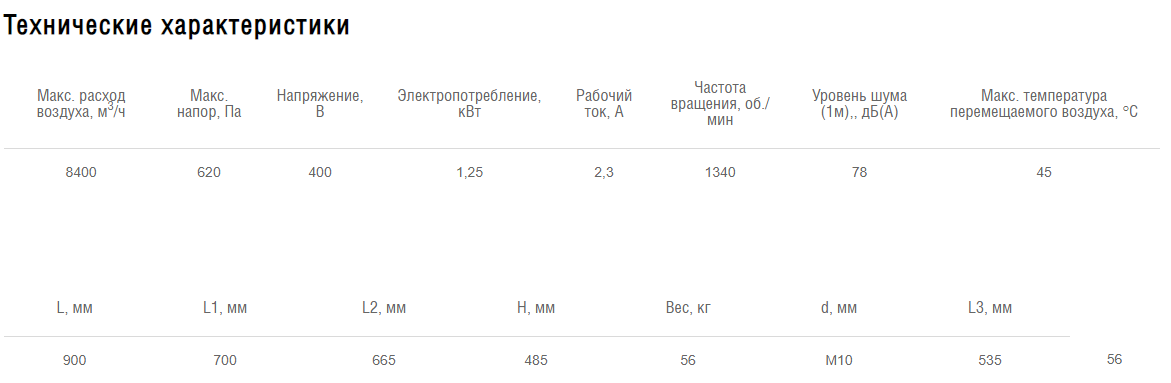The height and width of the screenshot is (383, 1171).
Task: Select the Макс. расход воздуха column header
Action: click(x=81, y=105)
